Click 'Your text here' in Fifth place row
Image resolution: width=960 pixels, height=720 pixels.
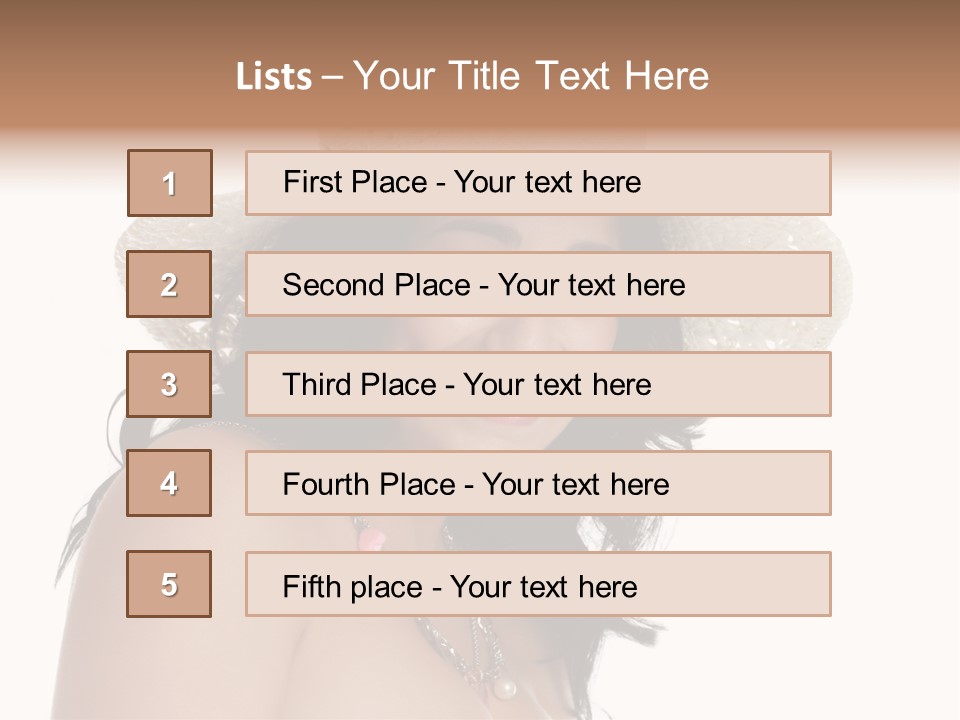[544, 587]
